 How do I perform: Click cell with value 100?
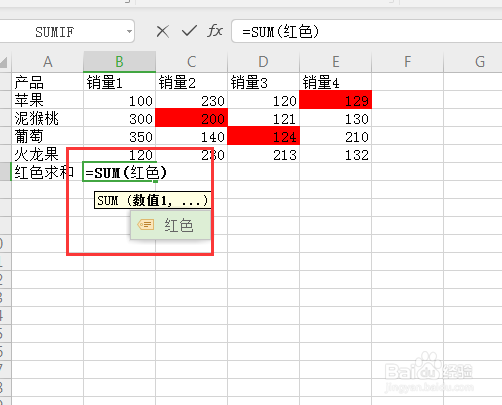119,100
